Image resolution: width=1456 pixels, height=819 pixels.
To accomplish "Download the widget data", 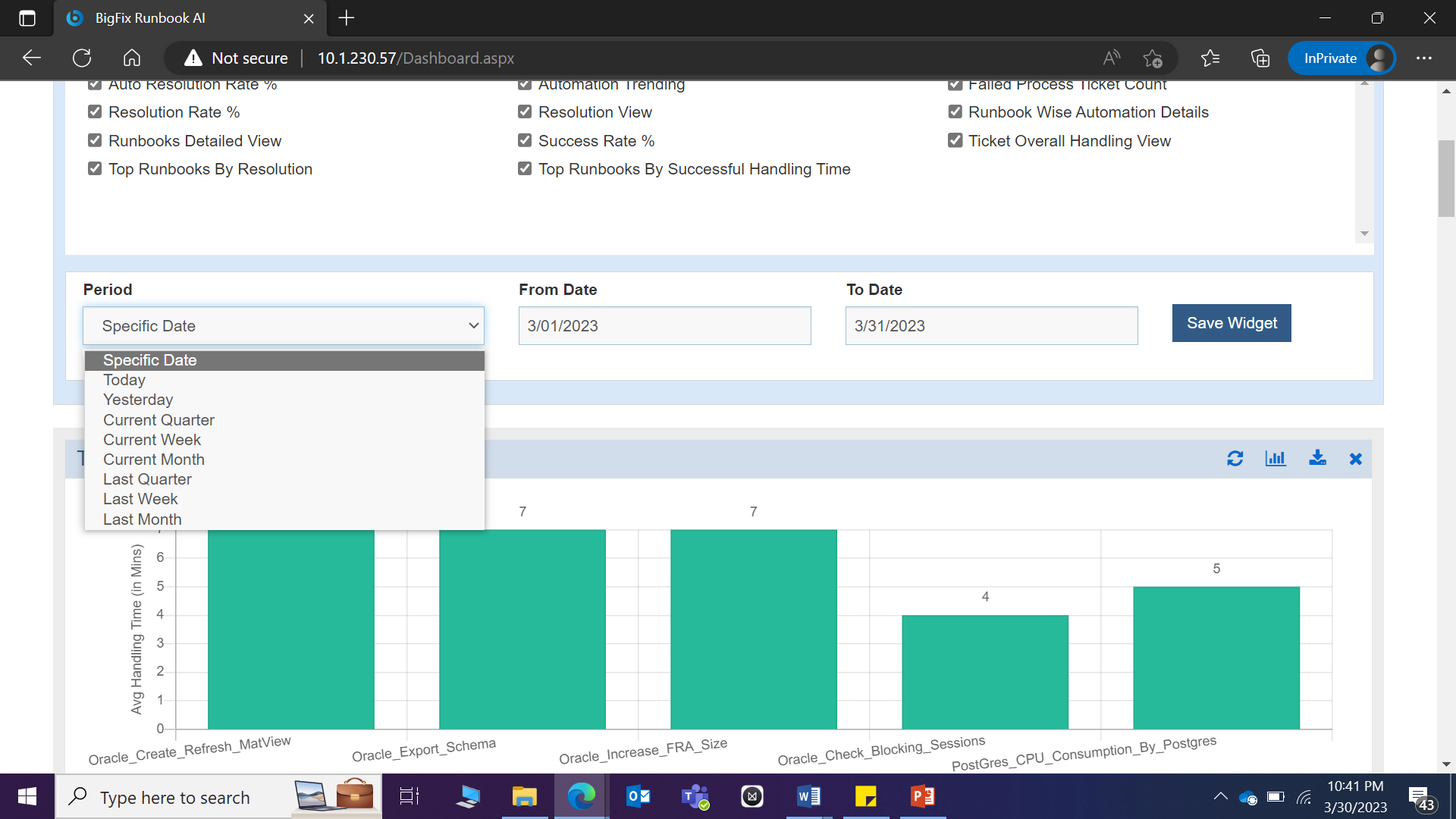I will [x=1317, y=458].
